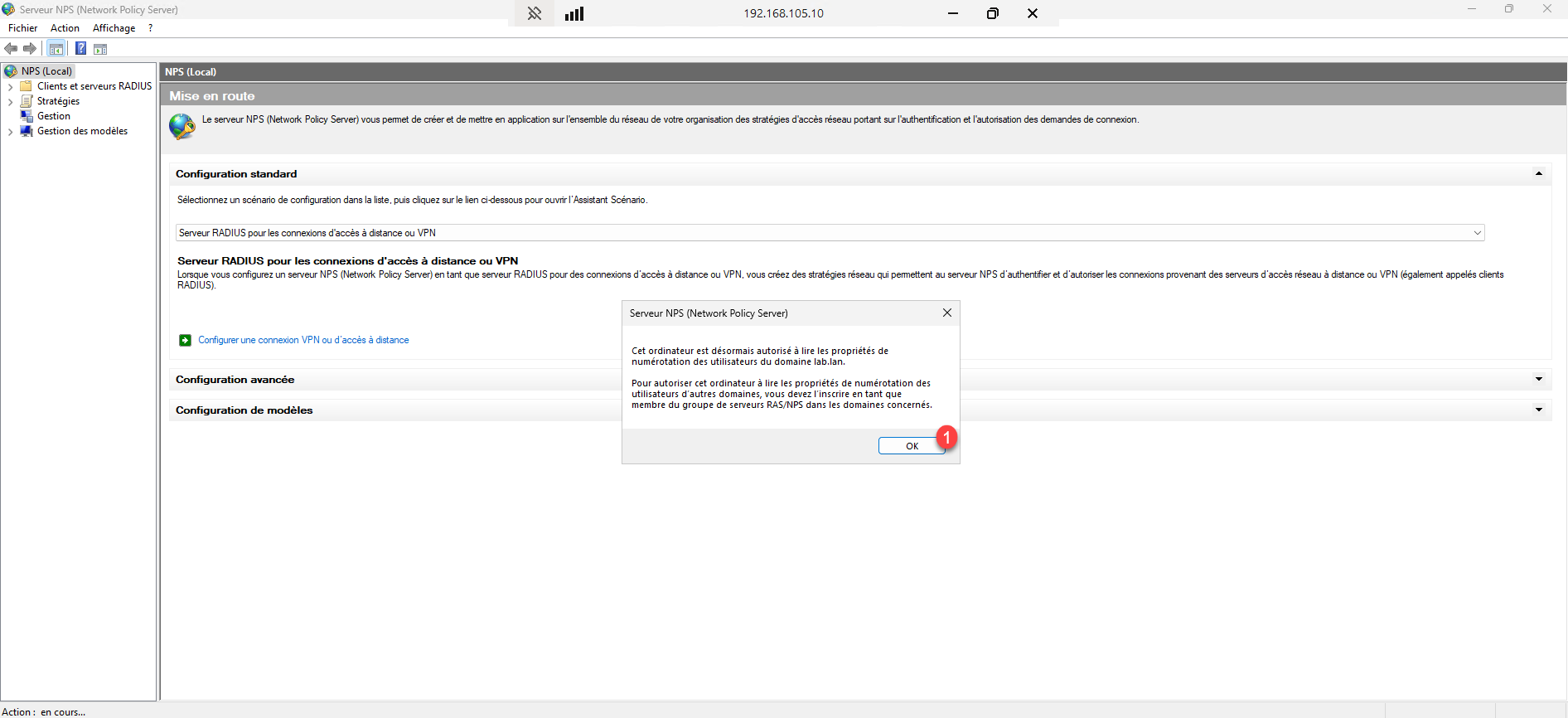Image resolution: width=1568 pixels, height=718 pixels.
Task: Click the Gestion des modèles monitor icon
Action: click(x=27, y=131)
